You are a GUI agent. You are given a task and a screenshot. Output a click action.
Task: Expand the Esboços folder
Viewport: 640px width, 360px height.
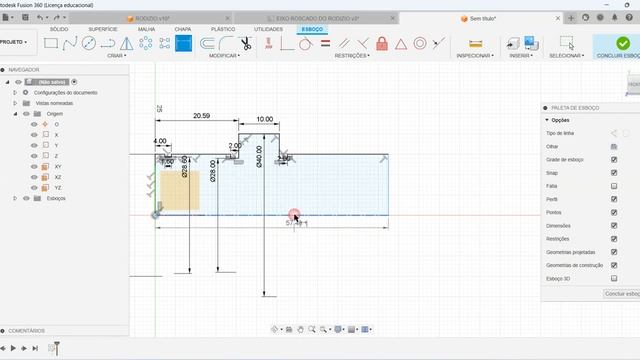click(15, 198)
